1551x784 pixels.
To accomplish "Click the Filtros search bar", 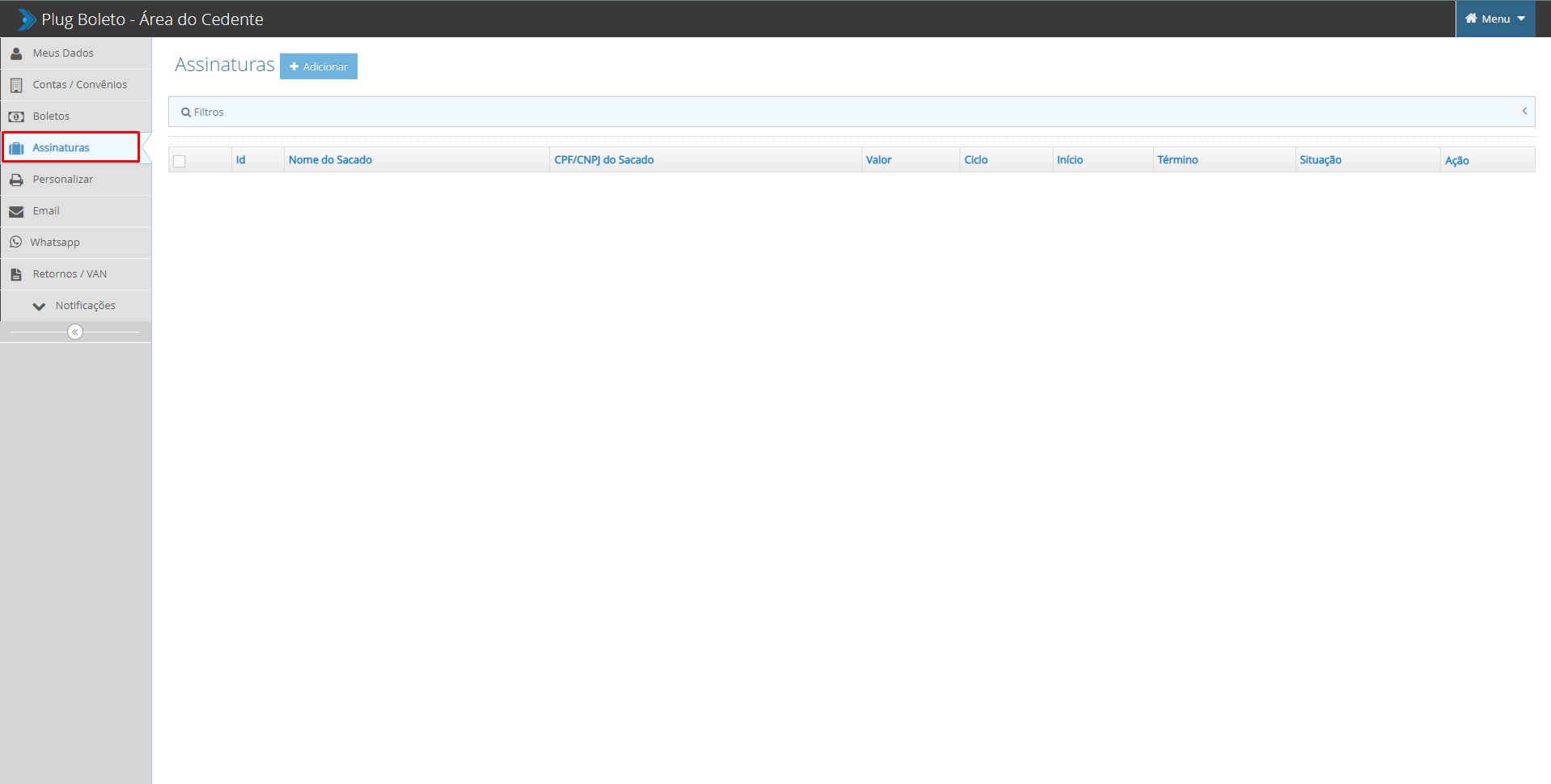I will 851,112.
